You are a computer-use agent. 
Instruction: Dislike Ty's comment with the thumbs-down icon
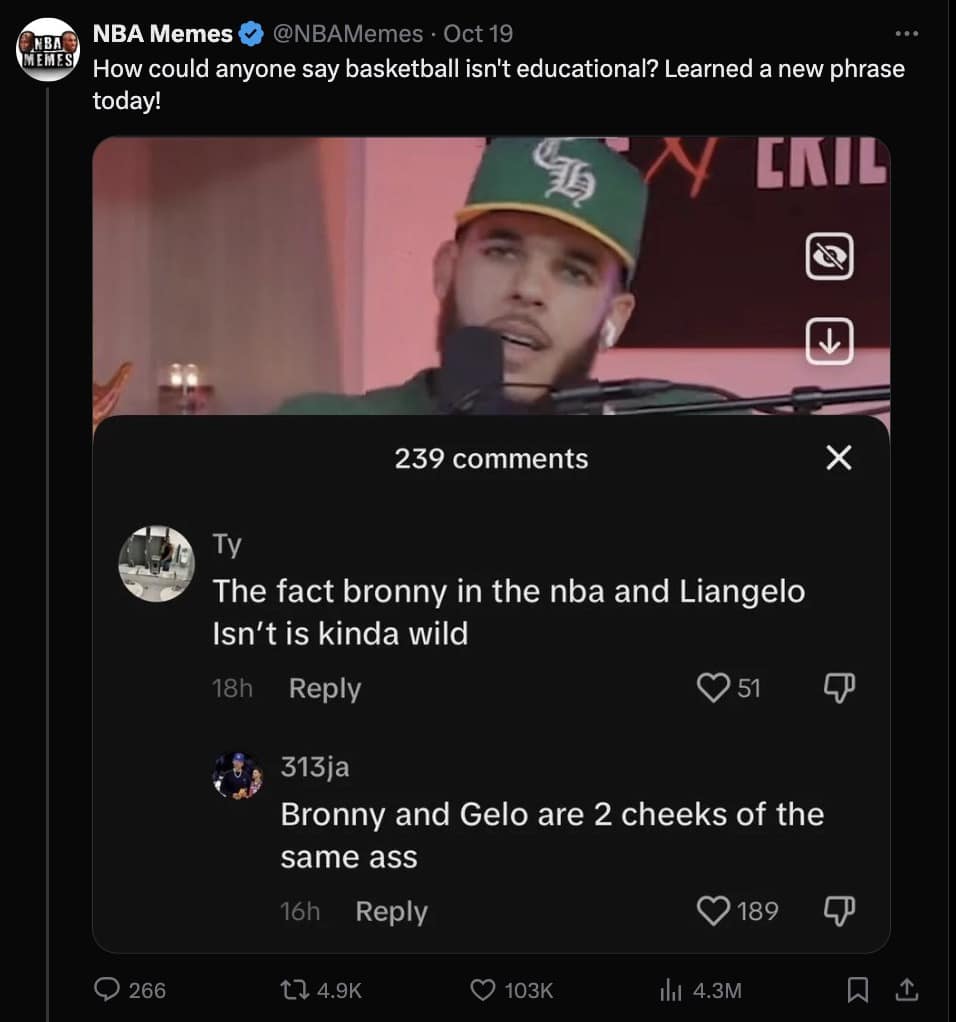click(x=840, y=688)
